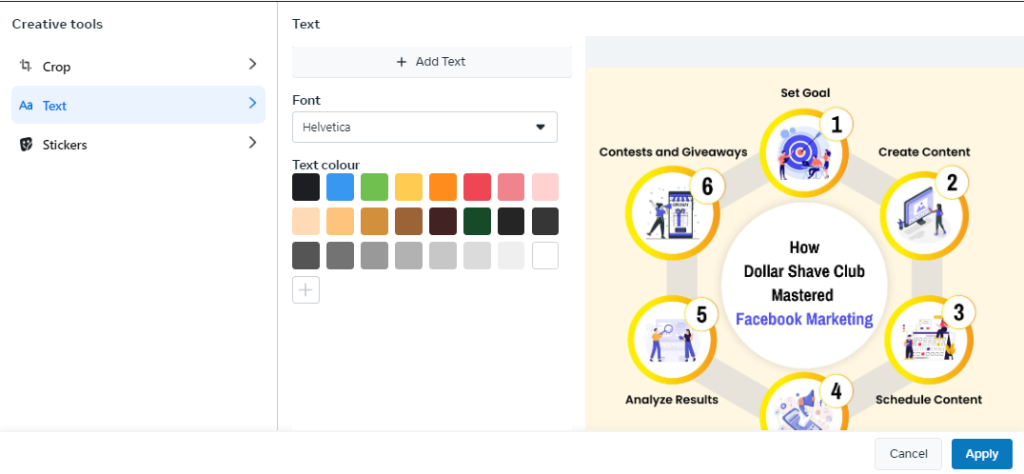Click the step 5 magnifier illustration circle
Image resolution: width=1024 pixels, height=474 pixels.
point(672,340)
